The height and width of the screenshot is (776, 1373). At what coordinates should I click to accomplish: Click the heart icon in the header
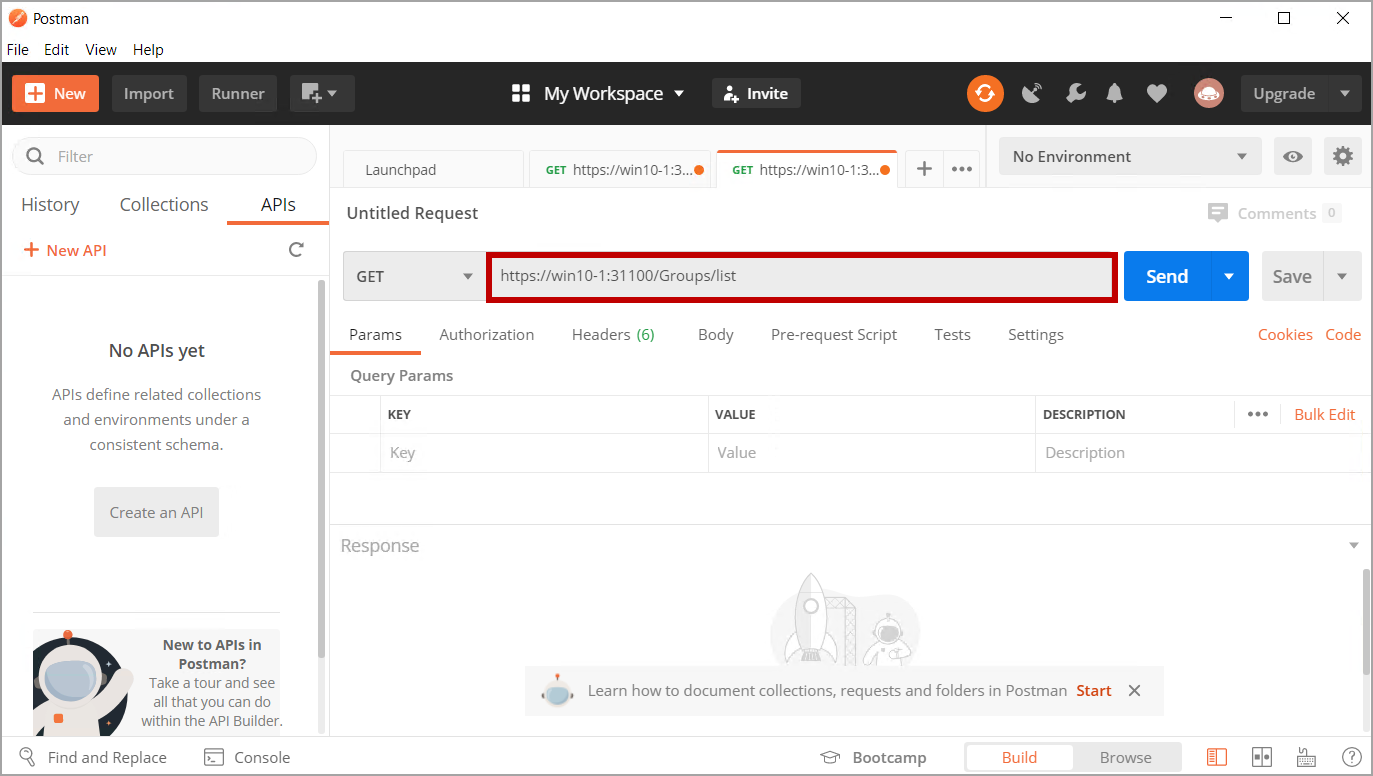pos(1157,93)
